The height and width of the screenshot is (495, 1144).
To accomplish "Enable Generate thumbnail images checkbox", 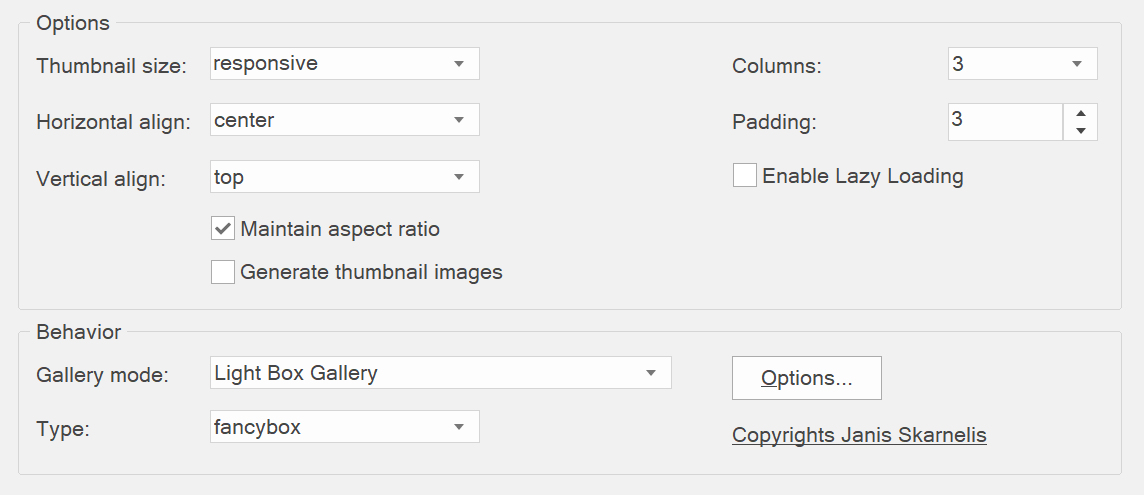I will click(223, 272).
